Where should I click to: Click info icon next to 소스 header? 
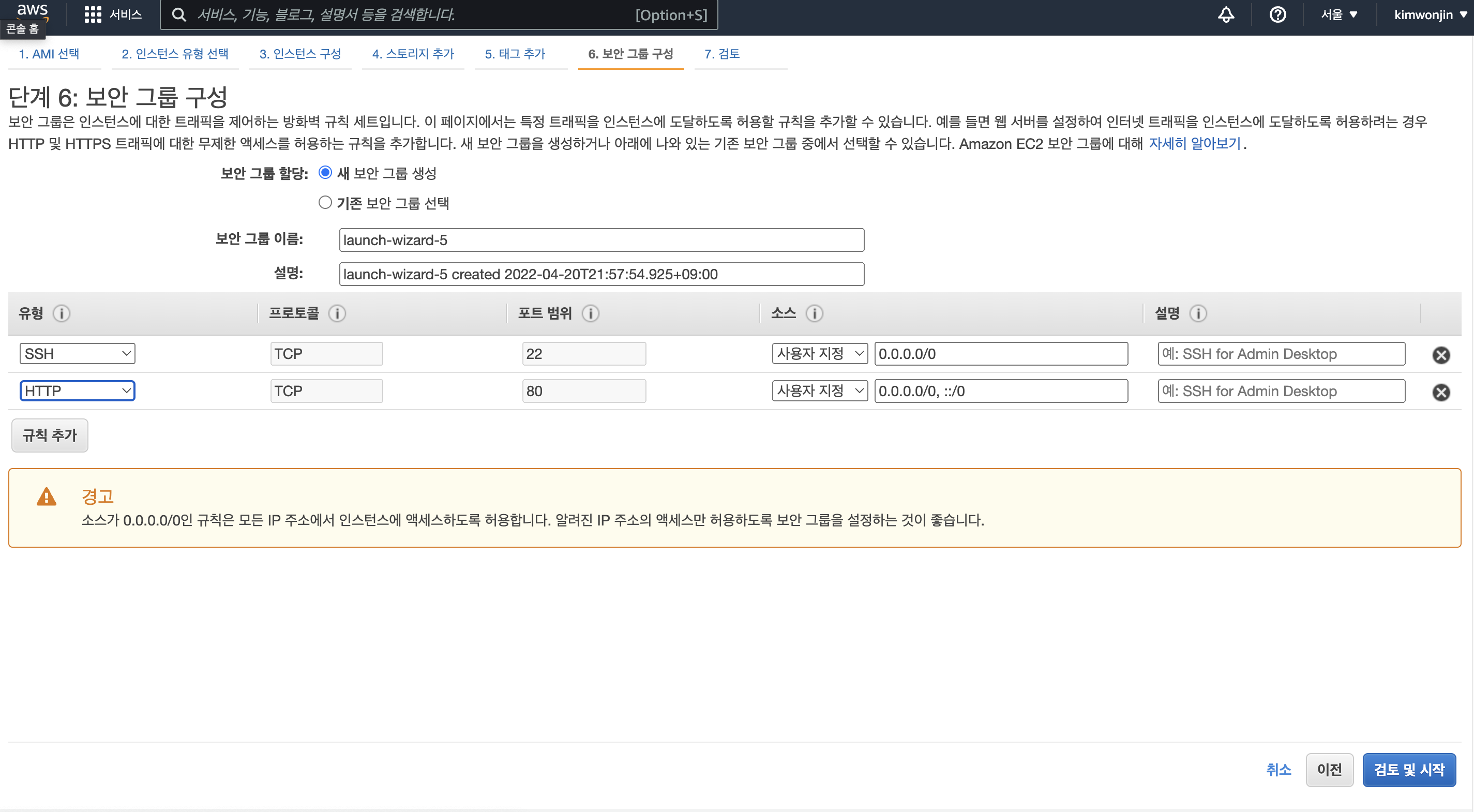pos(814,313)
